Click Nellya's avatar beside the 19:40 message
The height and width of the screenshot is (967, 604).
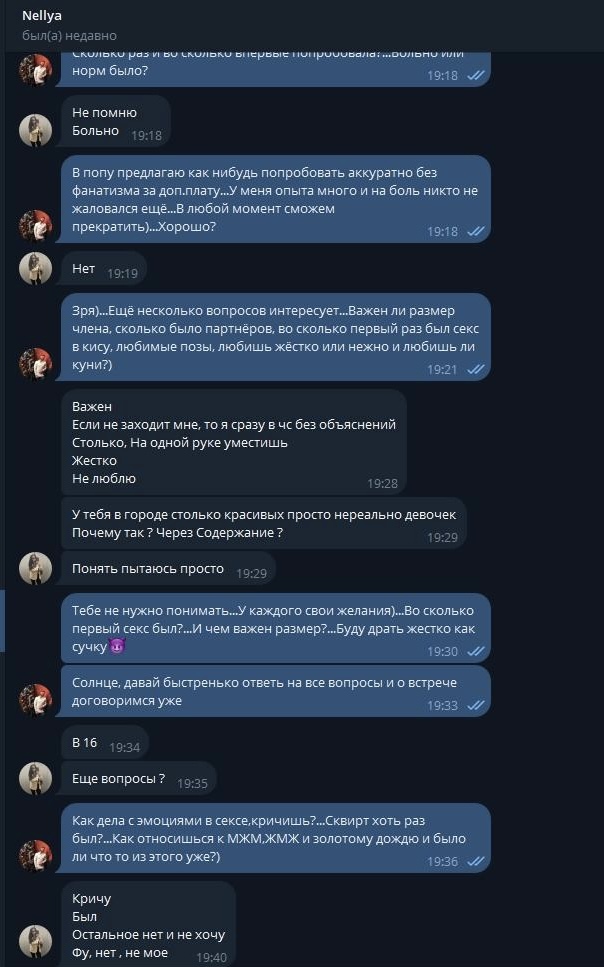[x=36, y=942]
